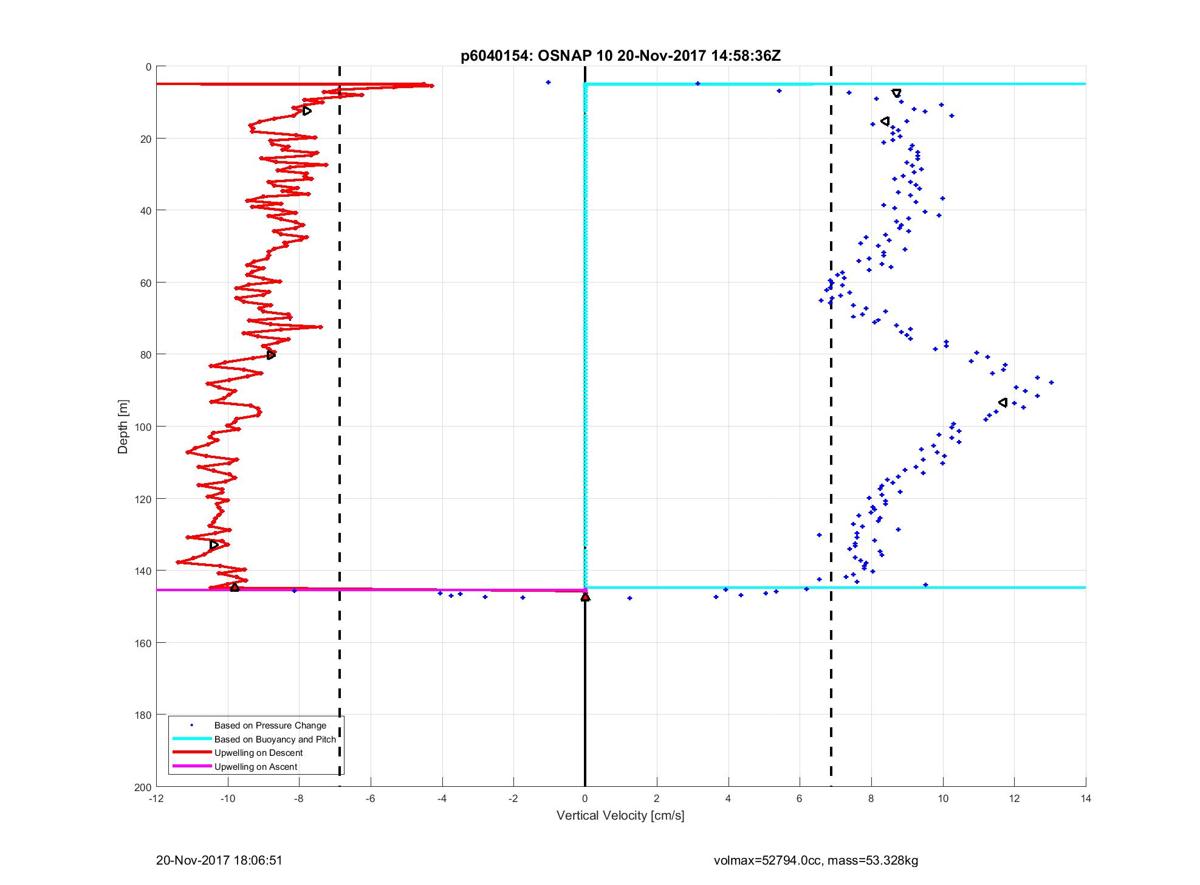Click the -12 velocity tick label
This screenshot has height=885, width=1200.
click(156, 799)
